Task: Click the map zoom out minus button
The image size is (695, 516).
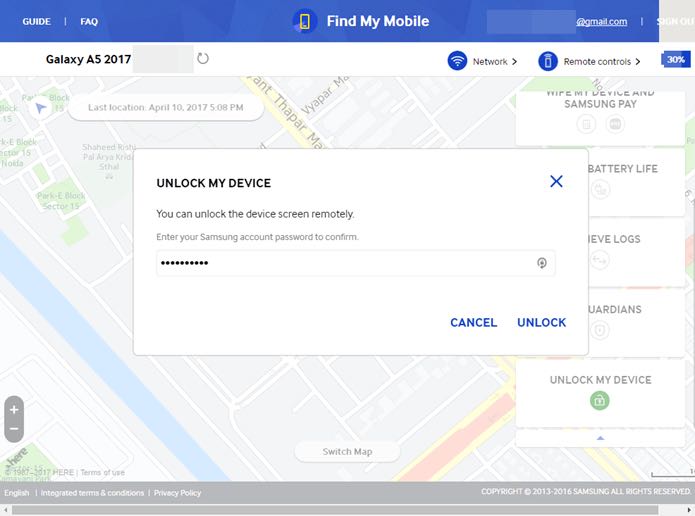Action: [14, 429]
